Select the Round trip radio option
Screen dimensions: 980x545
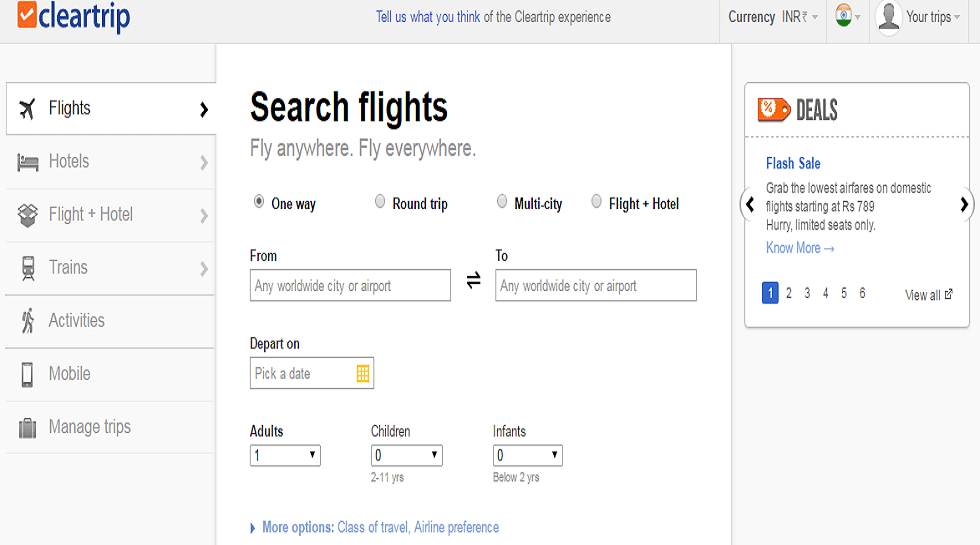click(380, 202)
